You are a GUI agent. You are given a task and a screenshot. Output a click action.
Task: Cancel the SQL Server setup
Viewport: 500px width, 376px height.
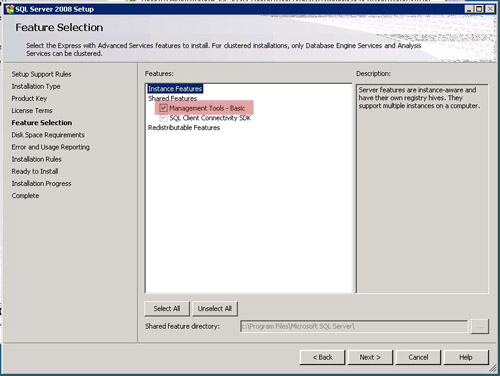click(418, 357)
